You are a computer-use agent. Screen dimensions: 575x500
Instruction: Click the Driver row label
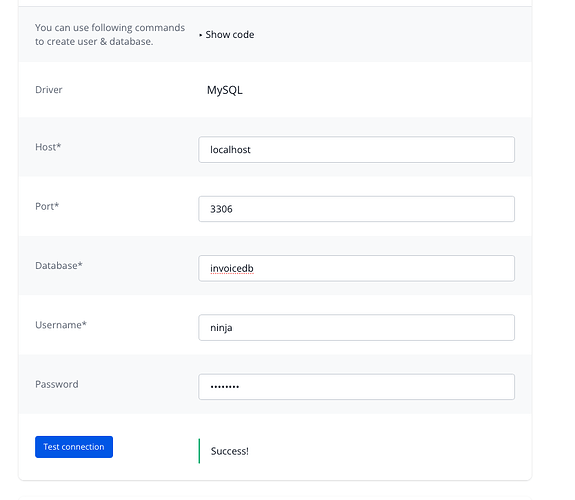coord(49,90)
